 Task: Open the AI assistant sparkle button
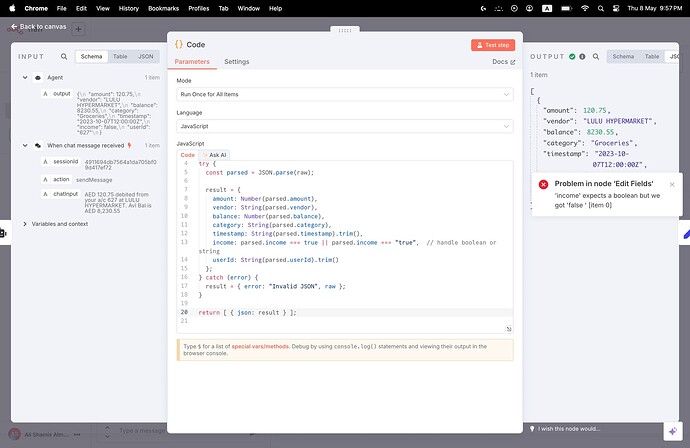click(x=672, y=431)
